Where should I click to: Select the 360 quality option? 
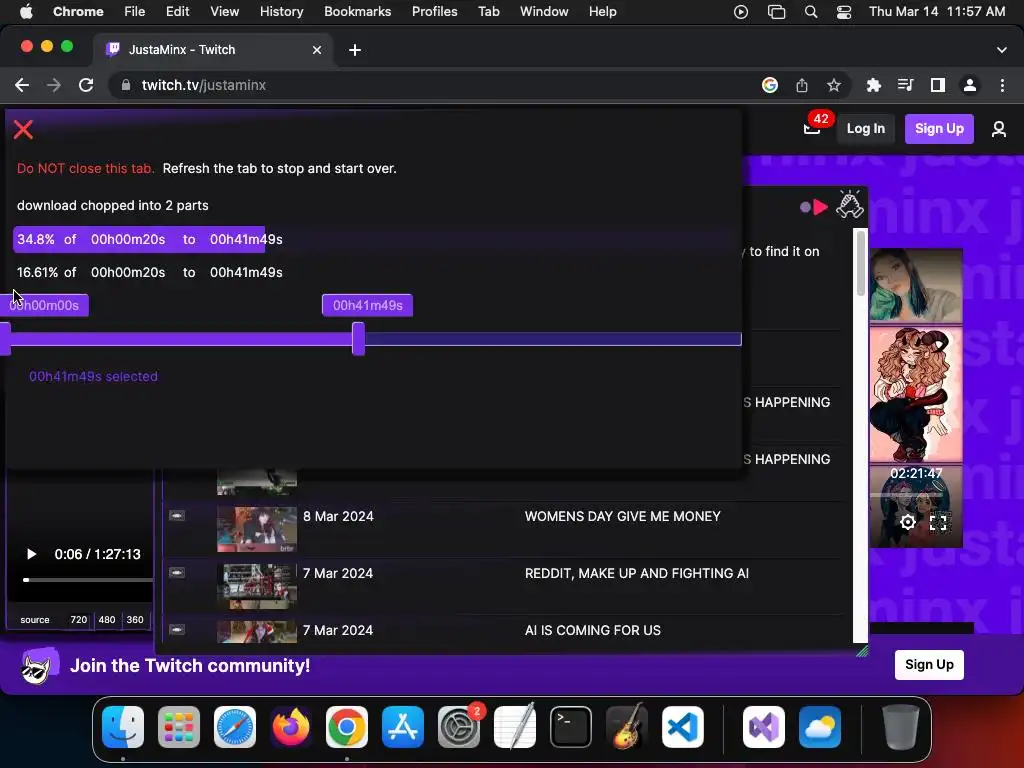[135, 620]
